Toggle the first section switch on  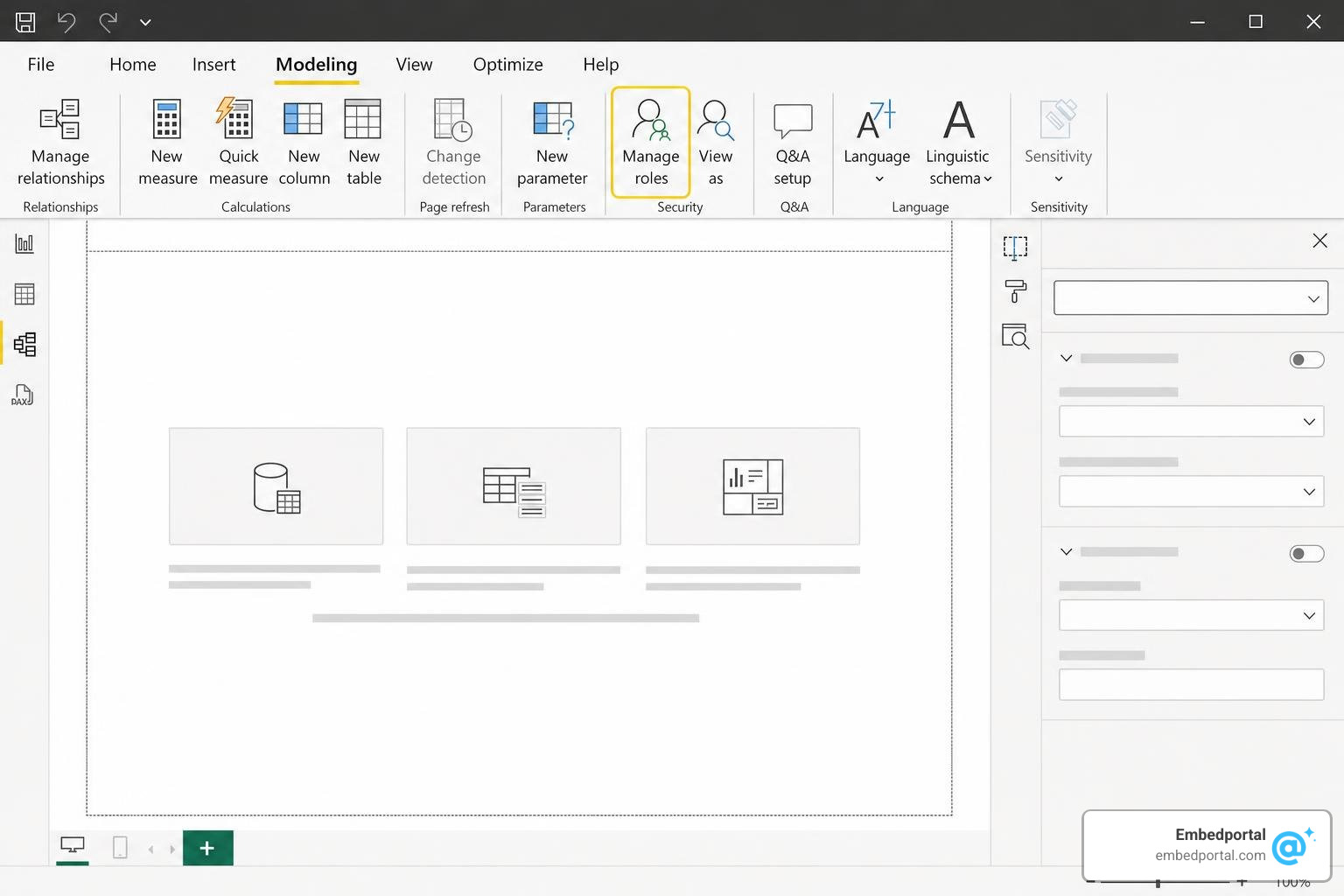click(1306, 360)
